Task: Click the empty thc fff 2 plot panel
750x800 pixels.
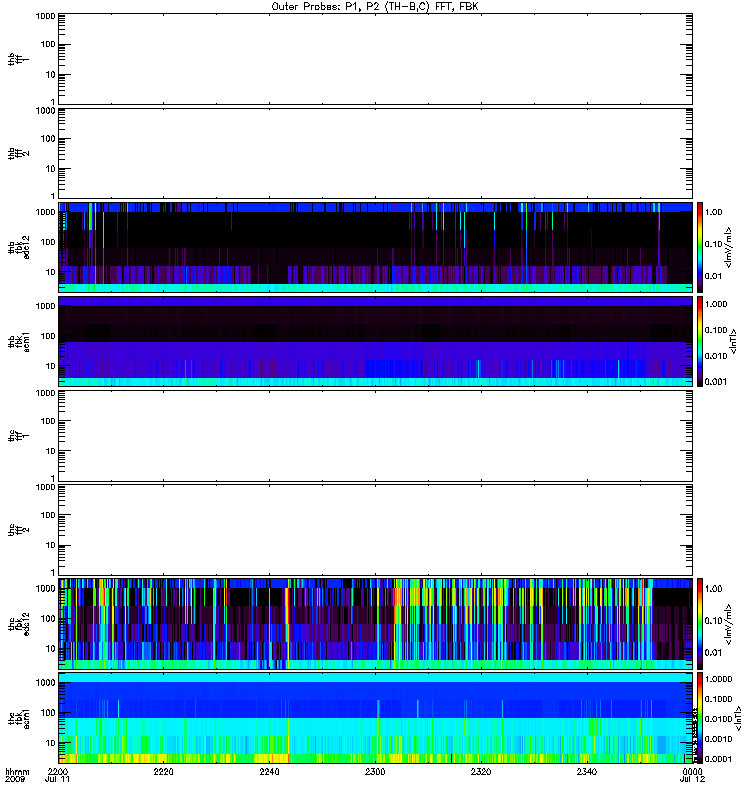Action: coord(376,530)
